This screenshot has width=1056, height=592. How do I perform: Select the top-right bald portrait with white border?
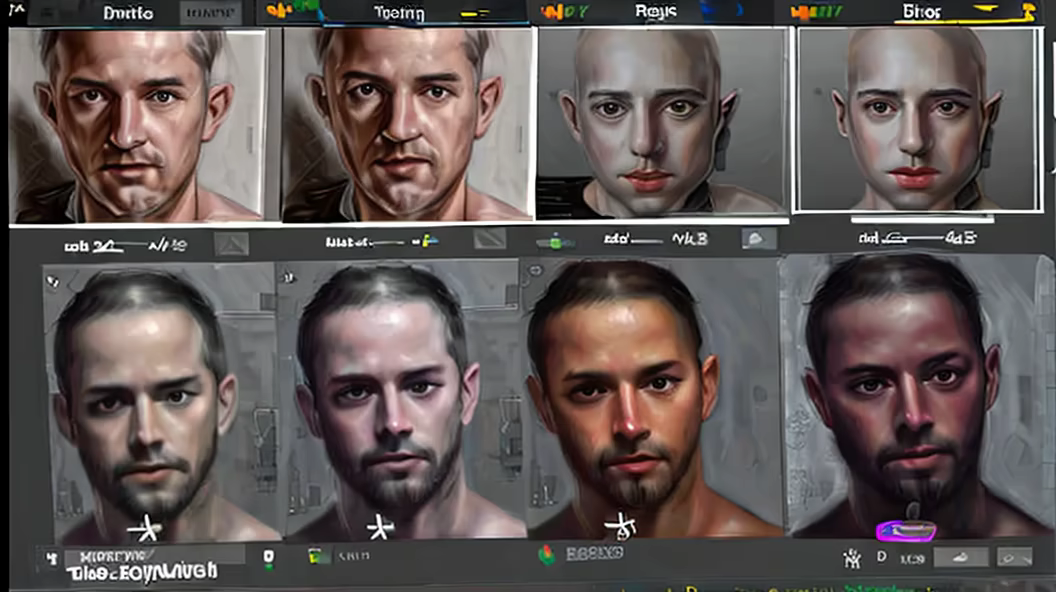tap(917, 118)
